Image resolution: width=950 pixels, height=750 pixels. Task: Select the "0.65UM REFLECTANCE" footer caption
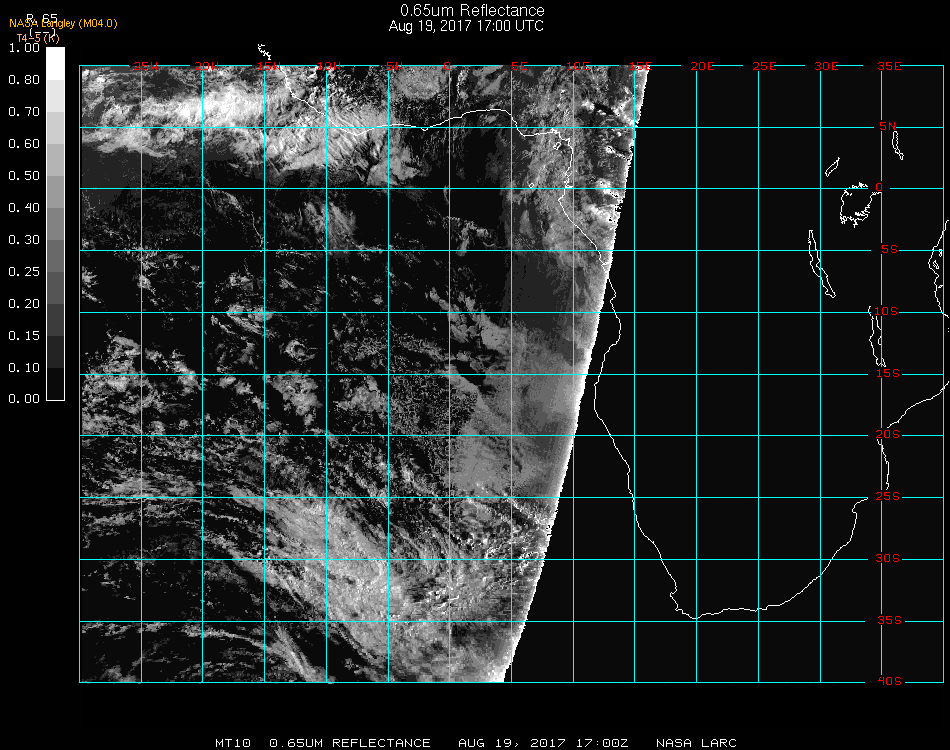[350, 743]
